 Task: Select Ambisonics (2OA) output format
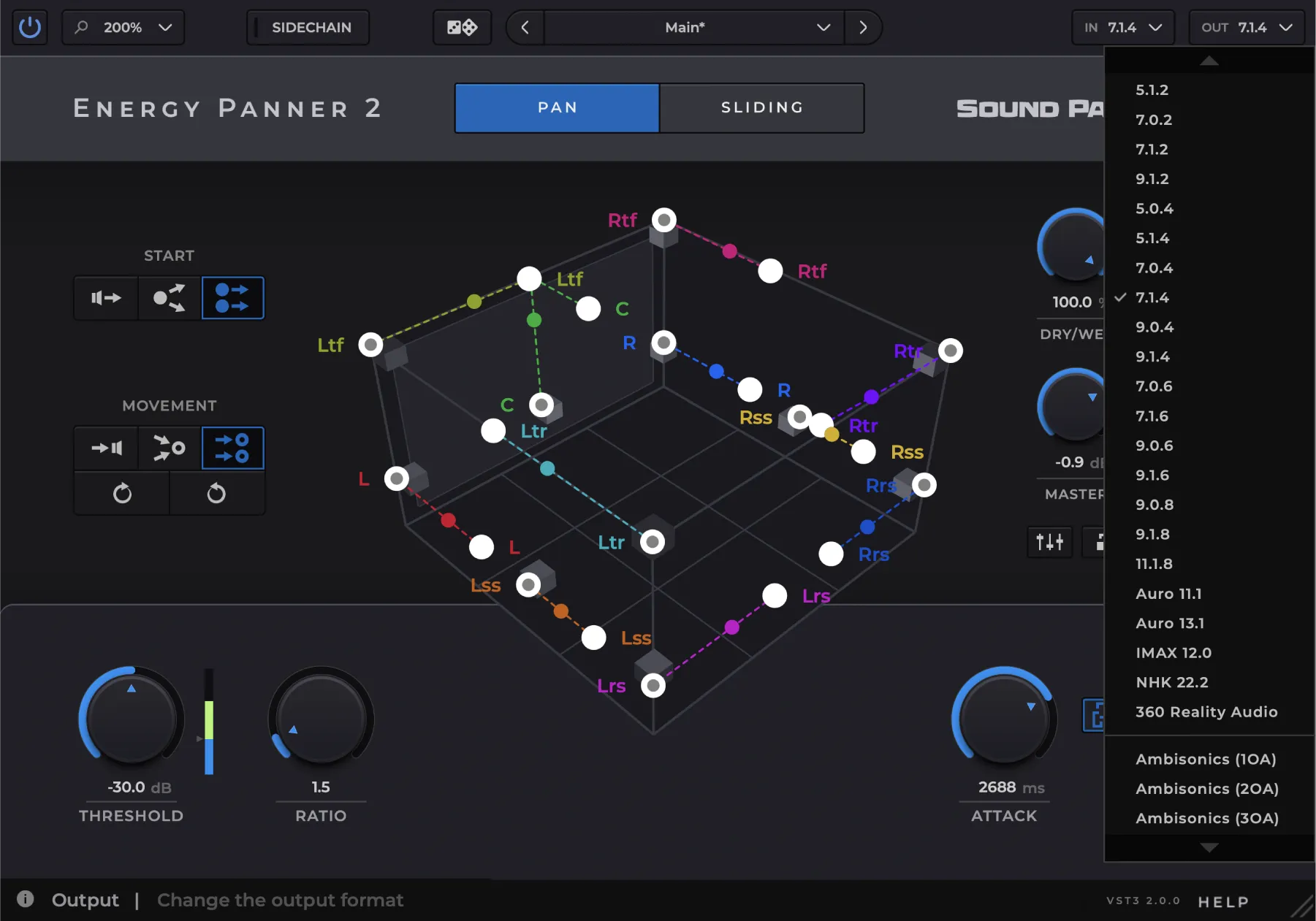(x=1209, y=789)
